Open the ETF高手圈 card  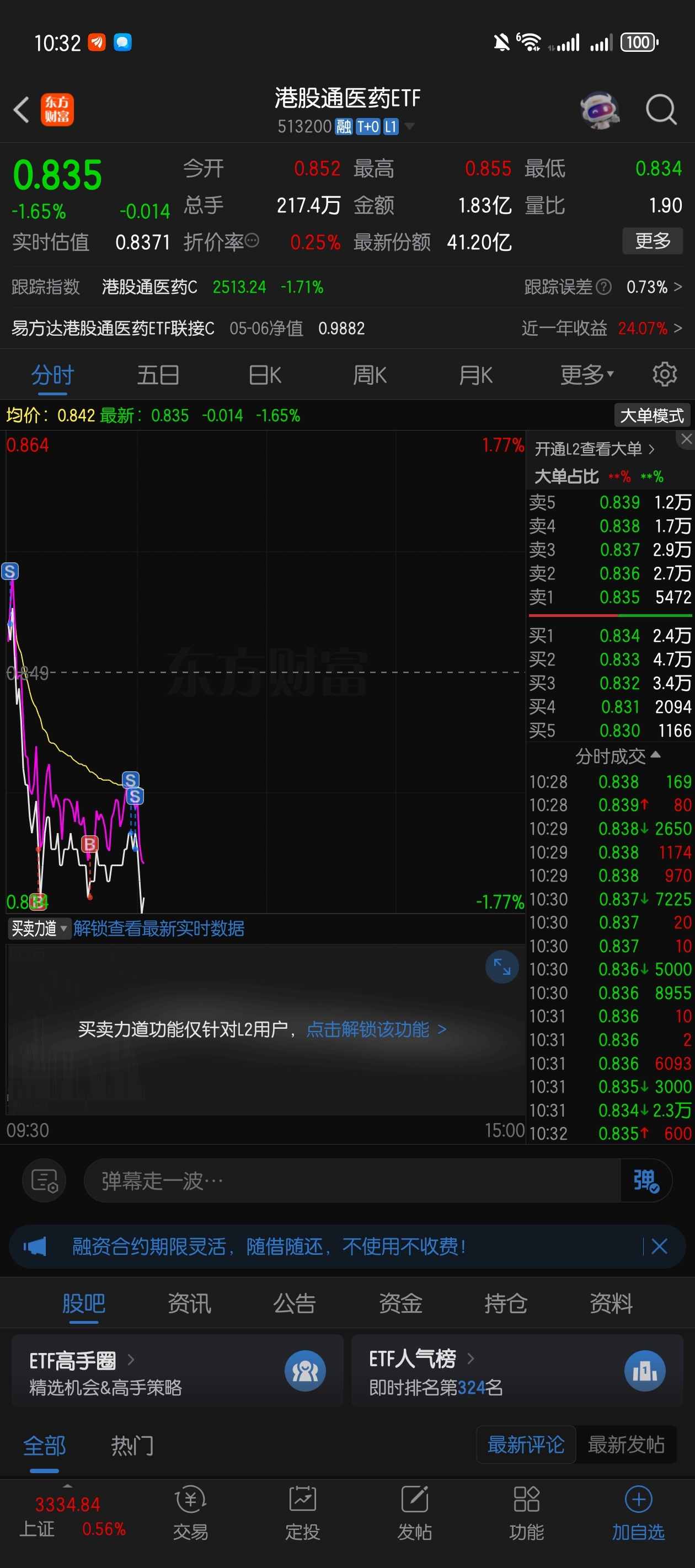[x=177, y=1371]
